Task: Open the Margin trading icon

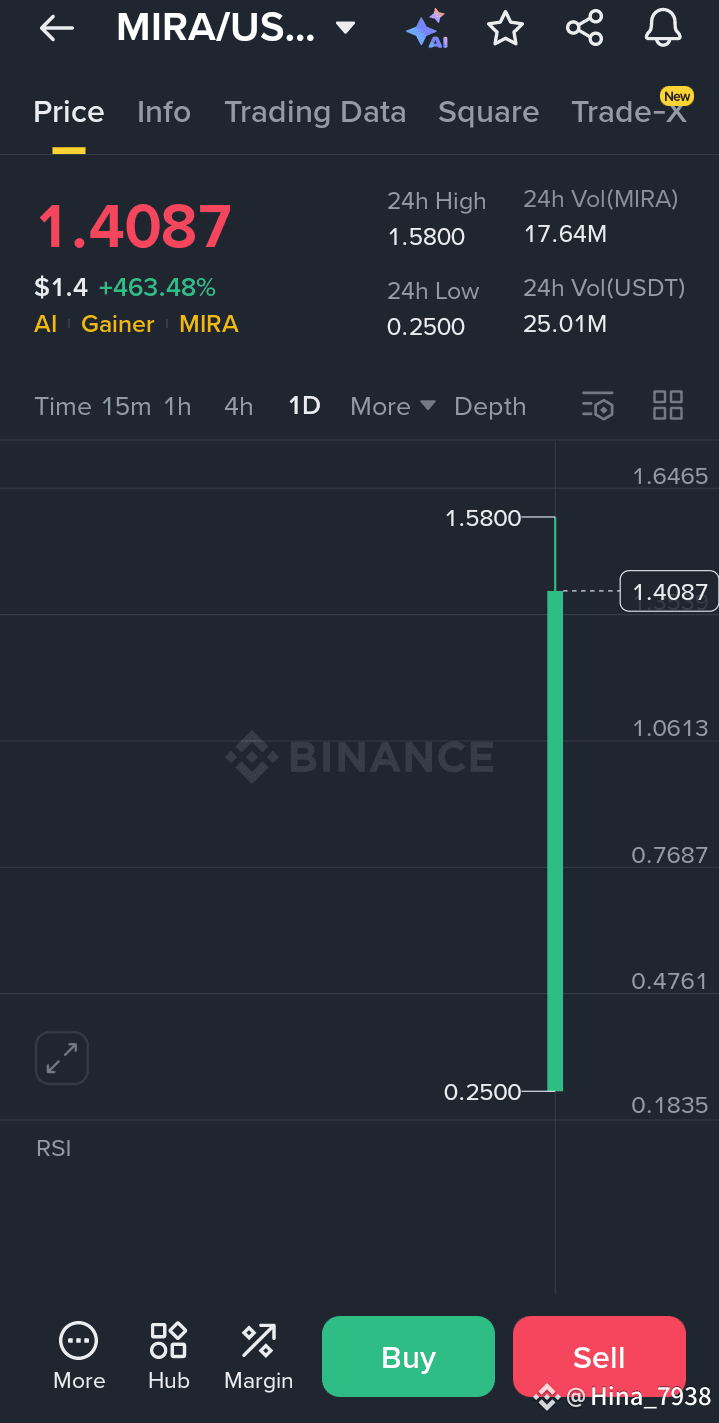Action: pos(258,1357)
